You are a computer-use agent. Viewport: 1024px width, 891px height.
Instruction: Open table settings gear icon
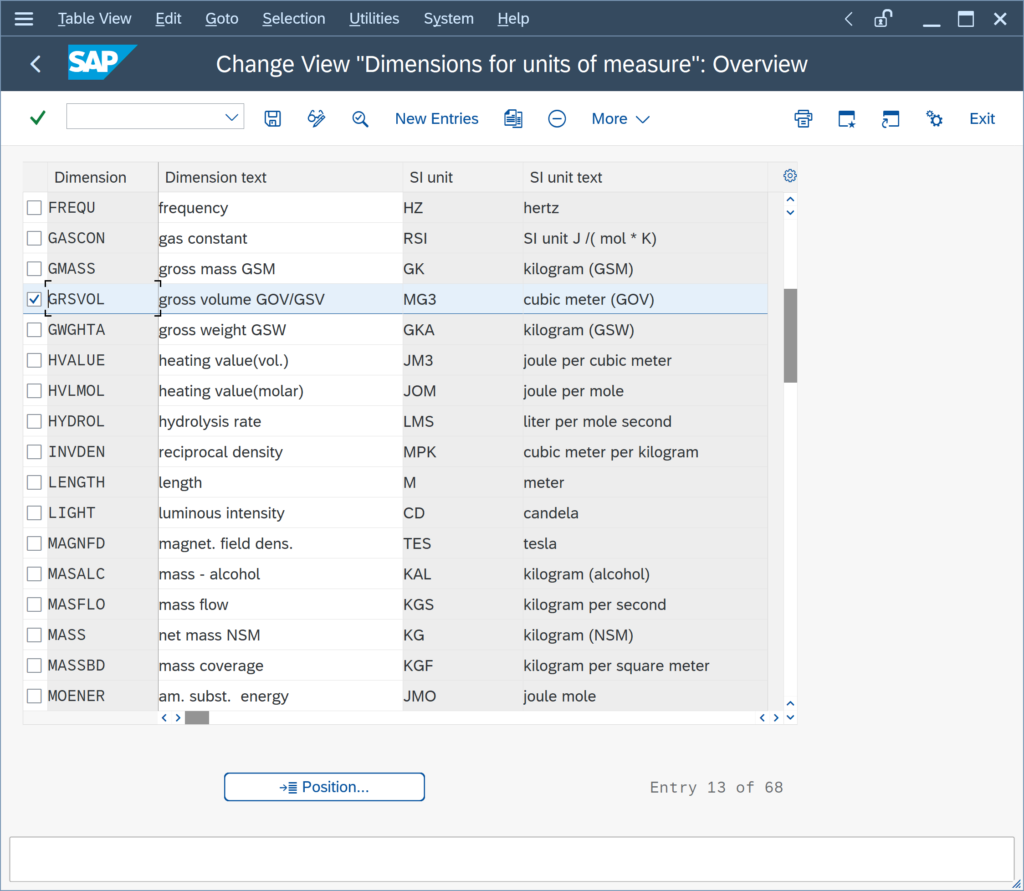790,176
